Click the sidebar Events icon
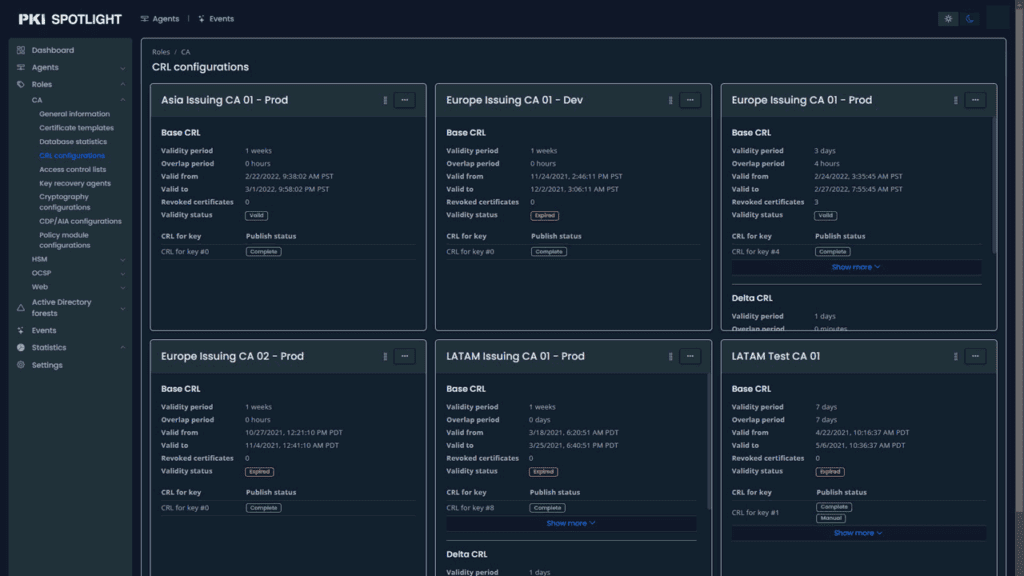 (21, 330)
